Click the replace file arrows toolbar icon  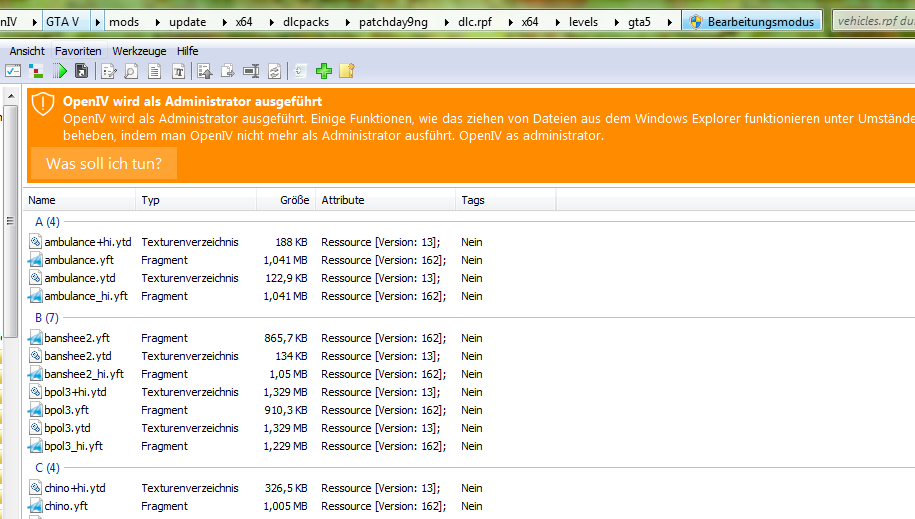(274, 71)
